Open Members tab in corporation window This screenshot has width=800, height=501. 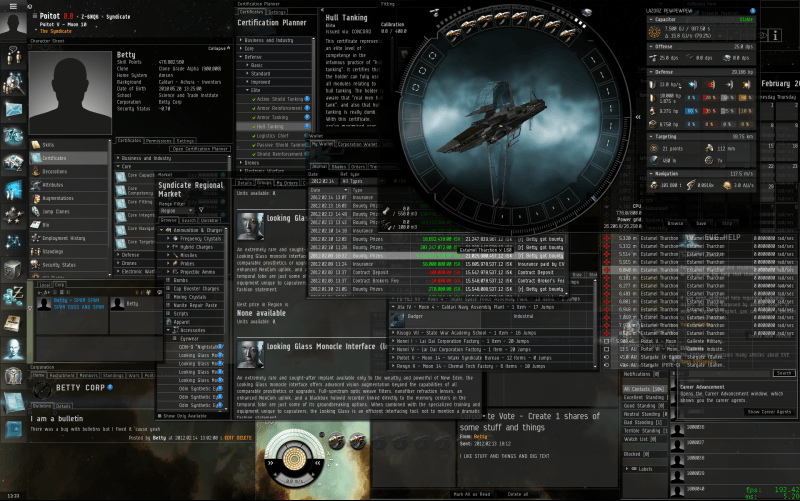pyautogui.click(x=88, y=375)
